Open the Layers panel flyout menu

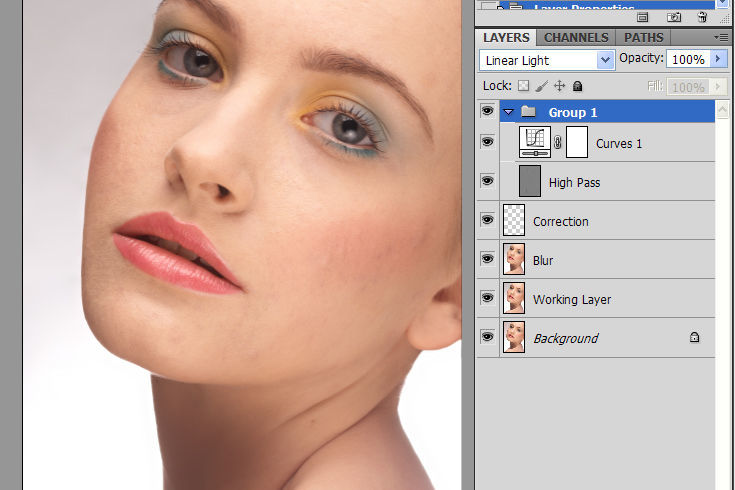[721, 37]
